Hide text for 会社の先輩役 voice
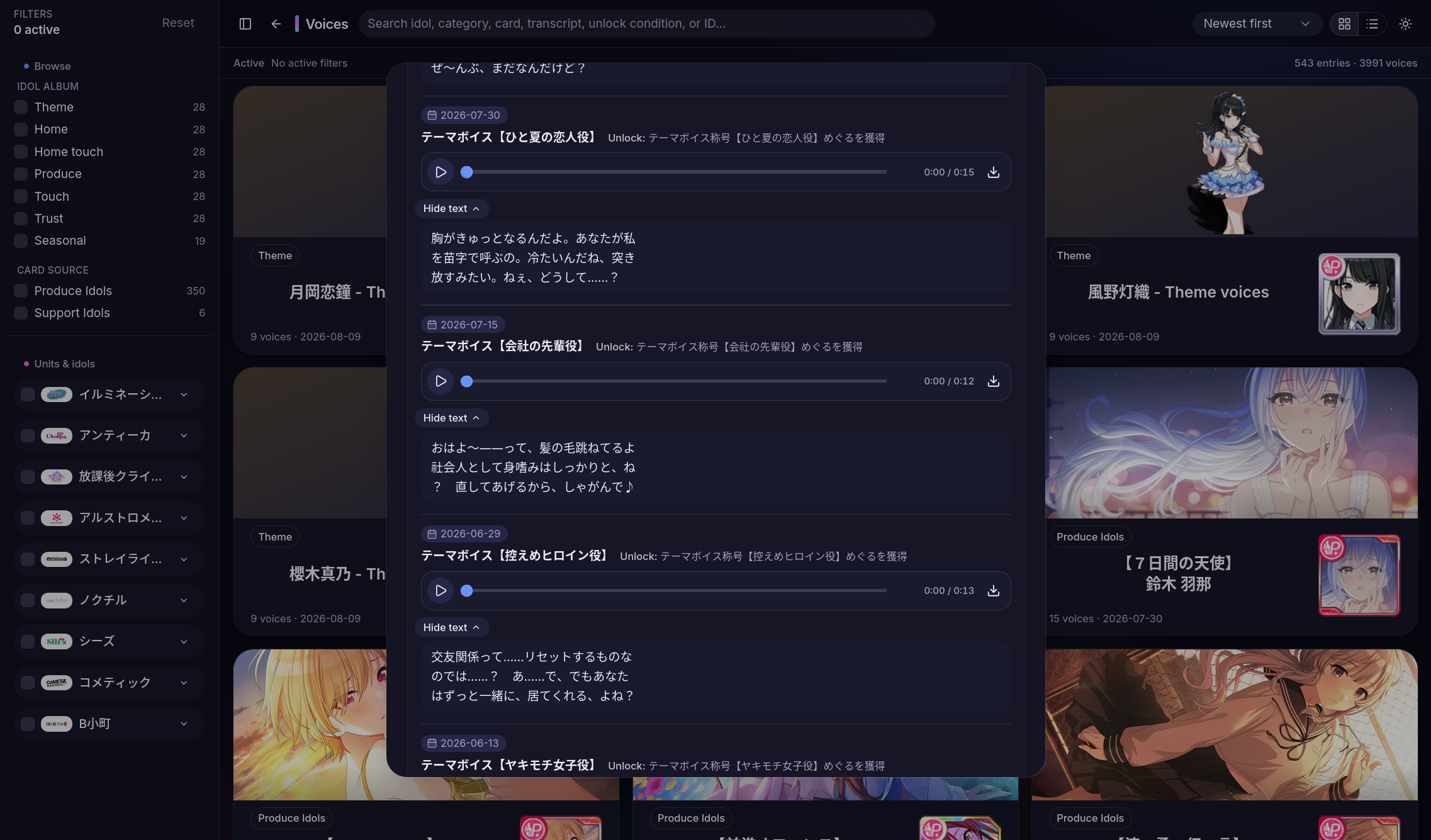 pos(451,418)
